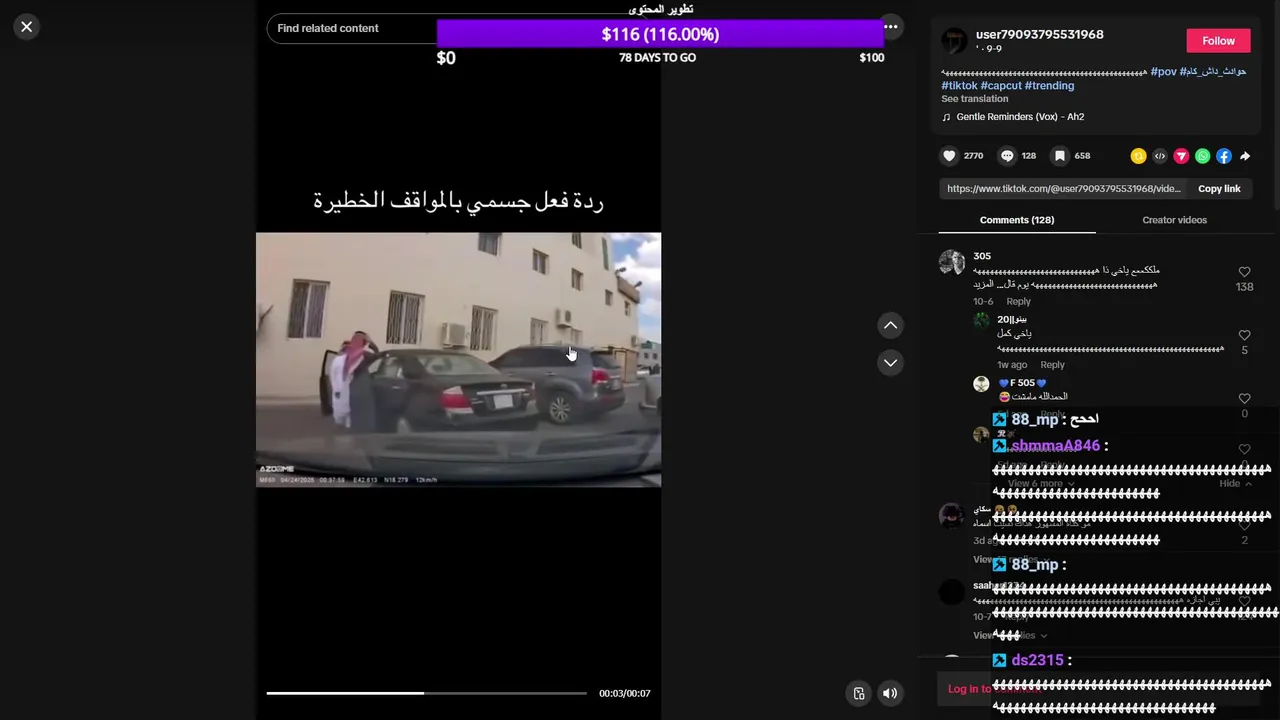Open the Find related content search
Image resolution: width=1280 pixels, height=720 pixels.
pos(351,28)
